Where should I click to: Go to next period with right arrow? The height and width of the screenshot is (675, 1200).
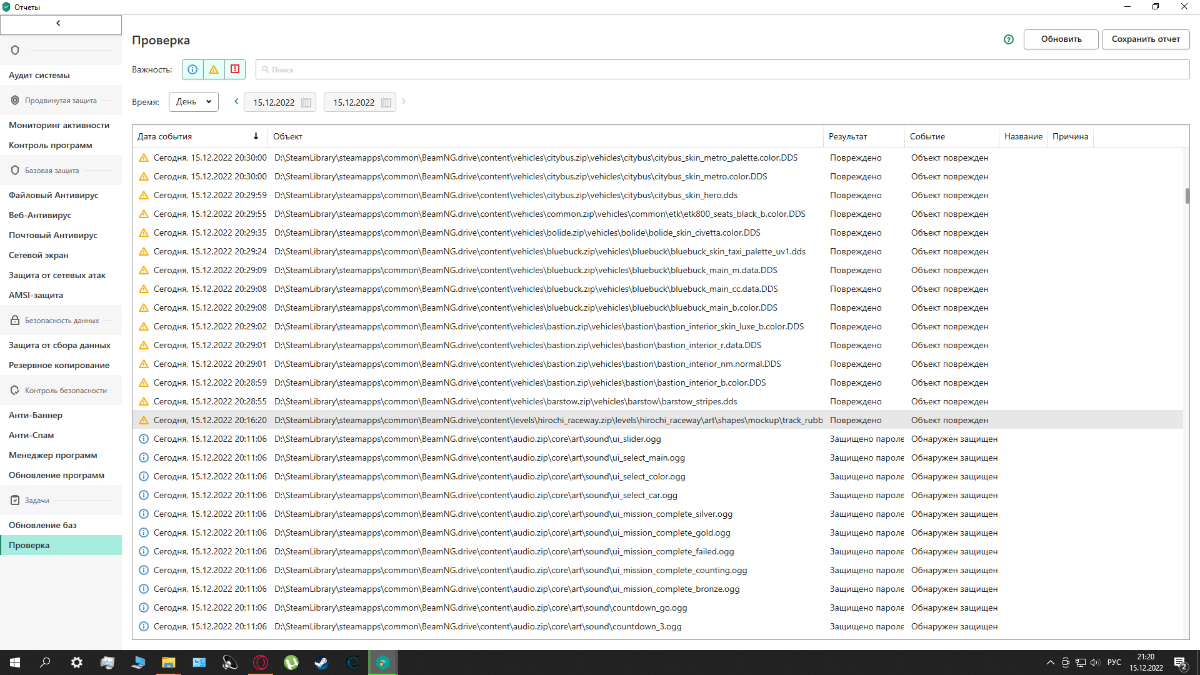(x=404, y=102)
